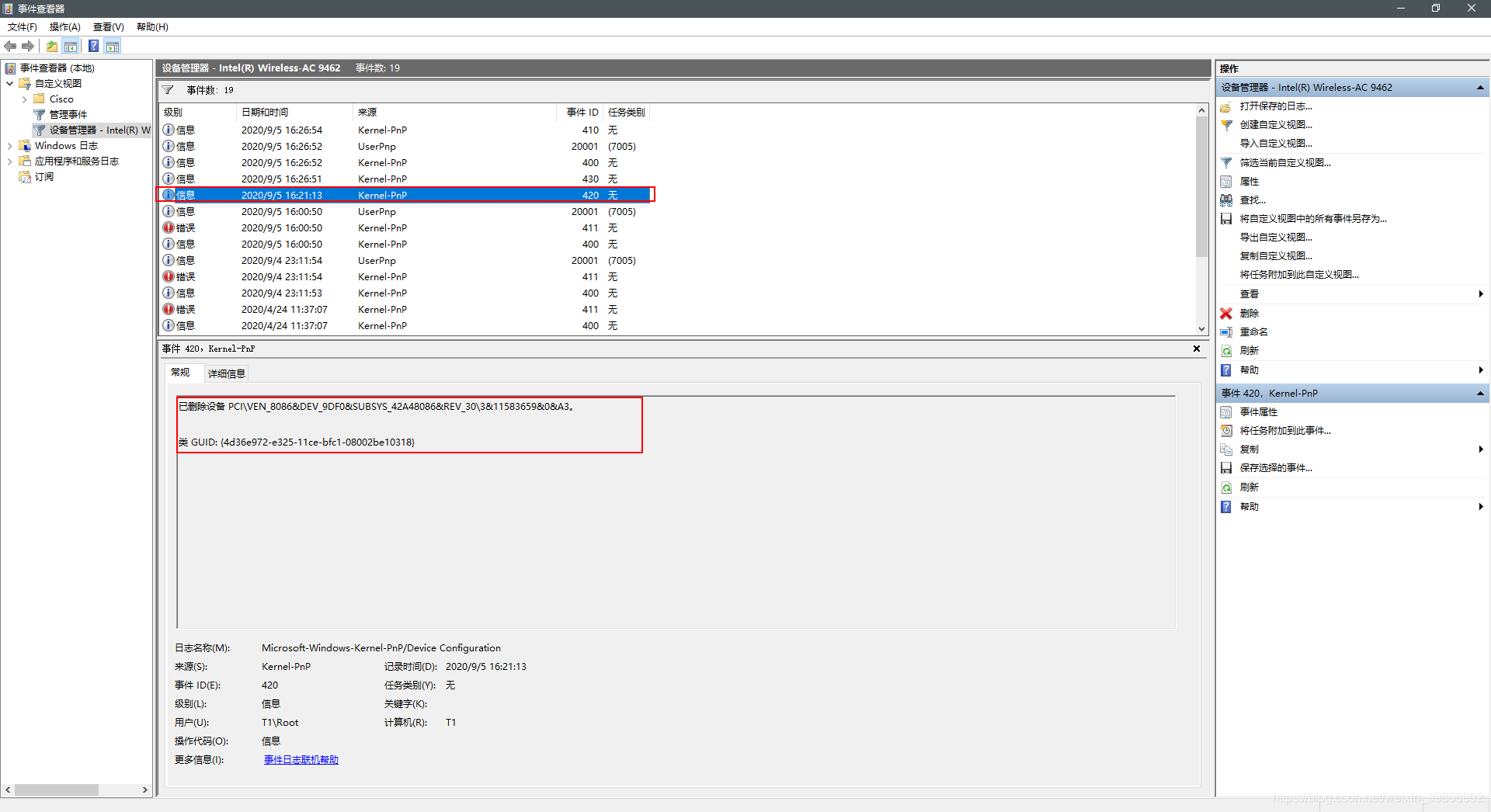
Task: Click the blue help toolbar icon
Action: coord(93,46)
